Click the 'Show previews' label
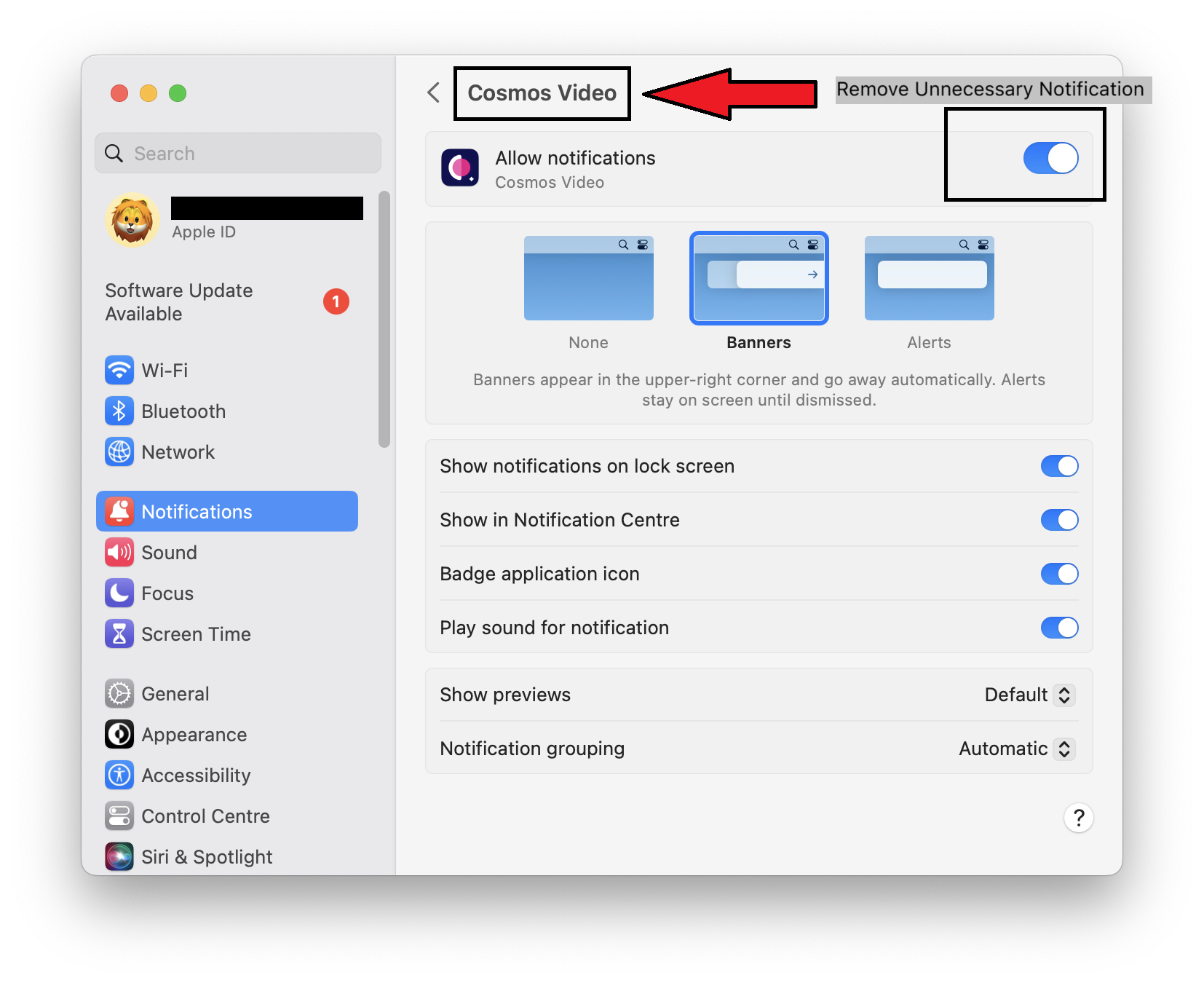Image resolution: width=1204 pixels, height=983 pixels. point(505,695)
